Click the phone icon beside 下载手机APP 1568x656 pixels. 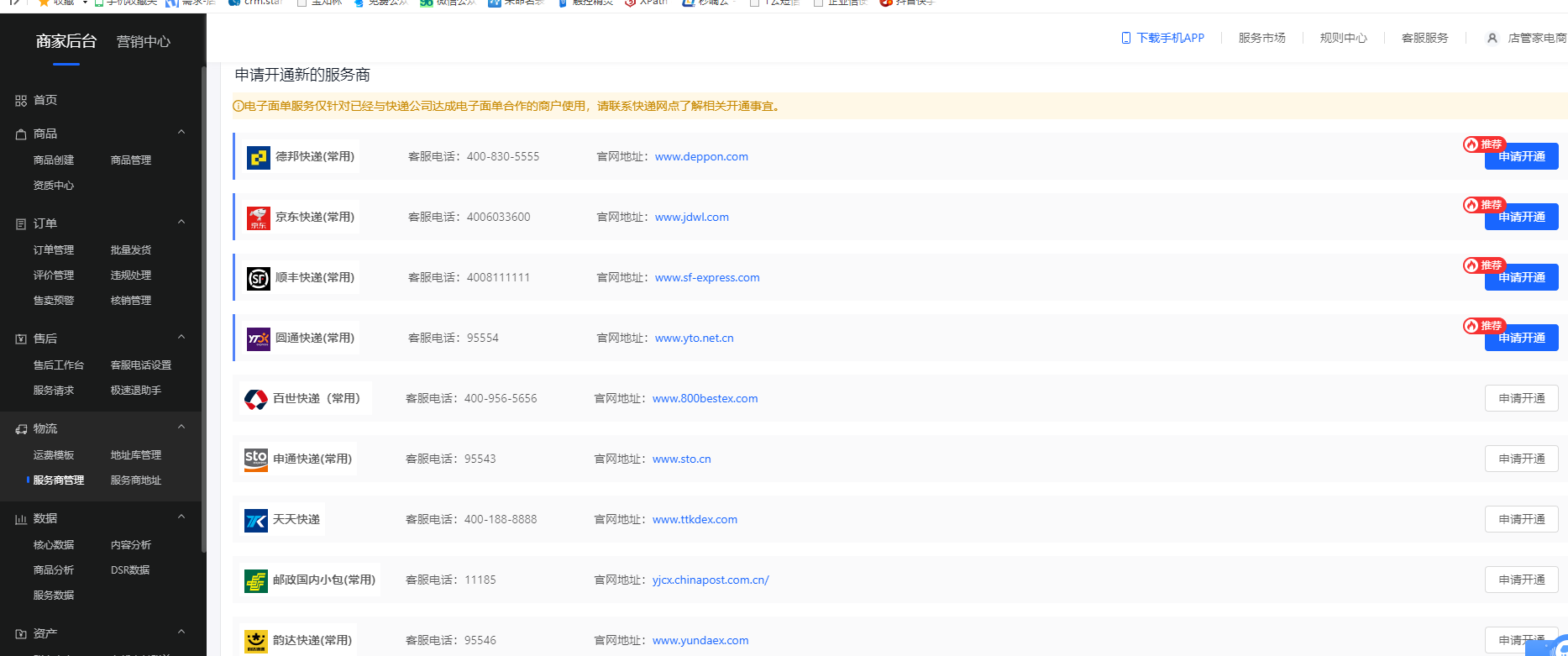tap(1126, 38)
